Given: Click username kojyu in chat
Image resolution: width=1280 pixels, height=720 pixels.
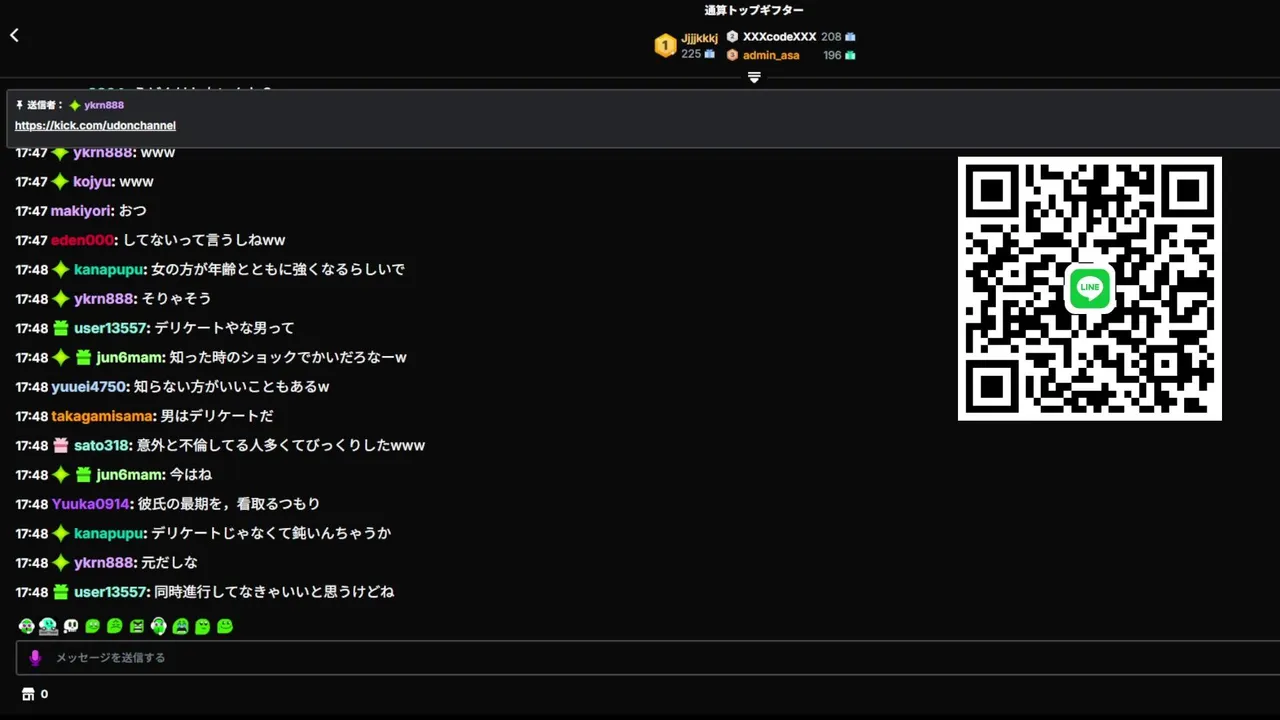Looking at the screenshot, I should (92, 182).
